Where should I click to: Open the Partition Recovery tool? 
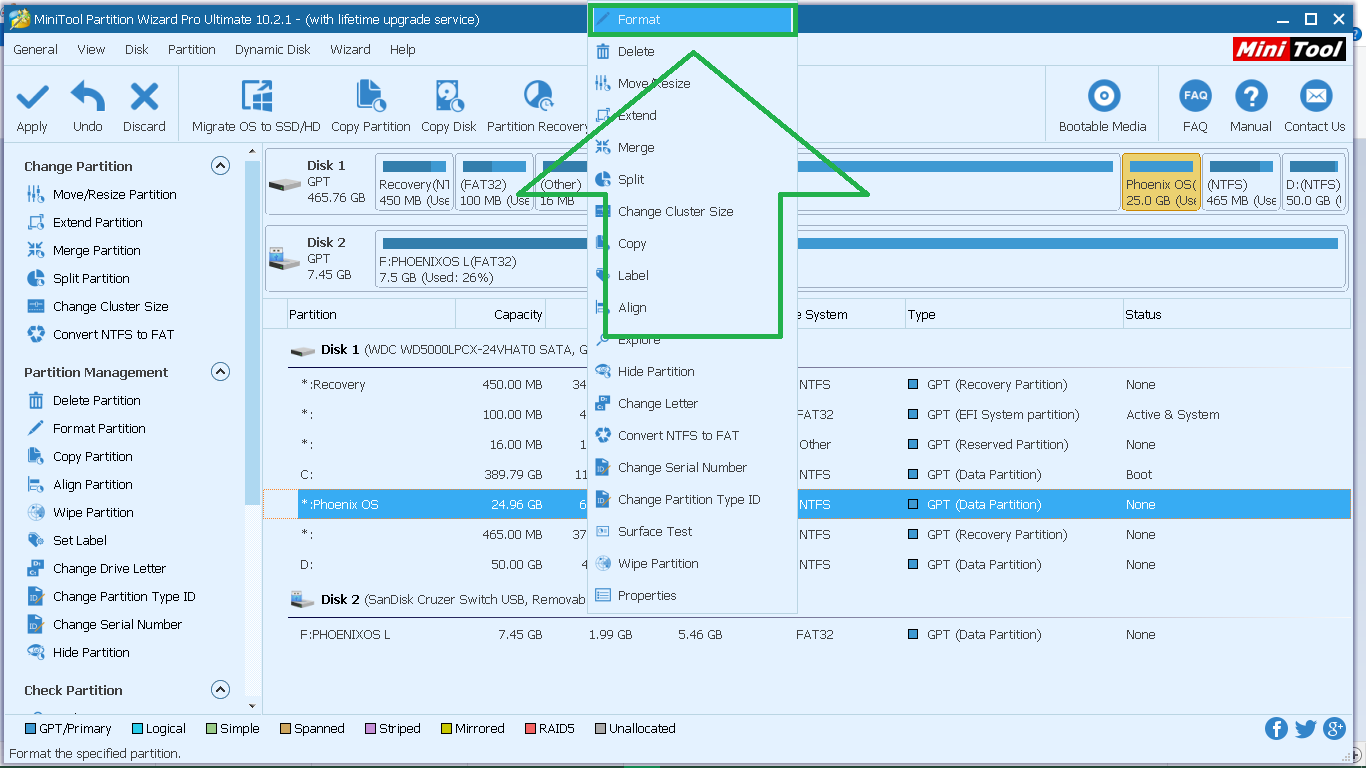(538, 106)
